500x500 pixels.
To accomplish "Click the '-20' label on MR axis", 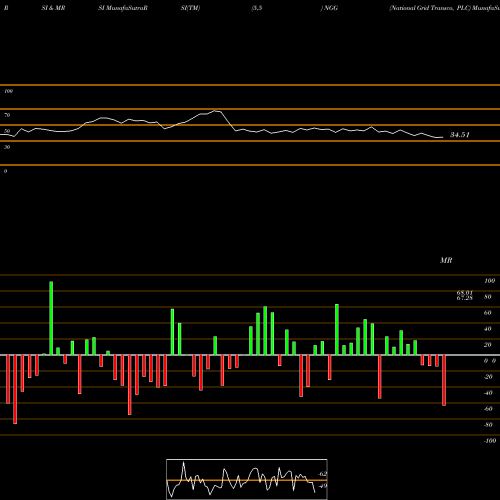I will tap(488, 377).
